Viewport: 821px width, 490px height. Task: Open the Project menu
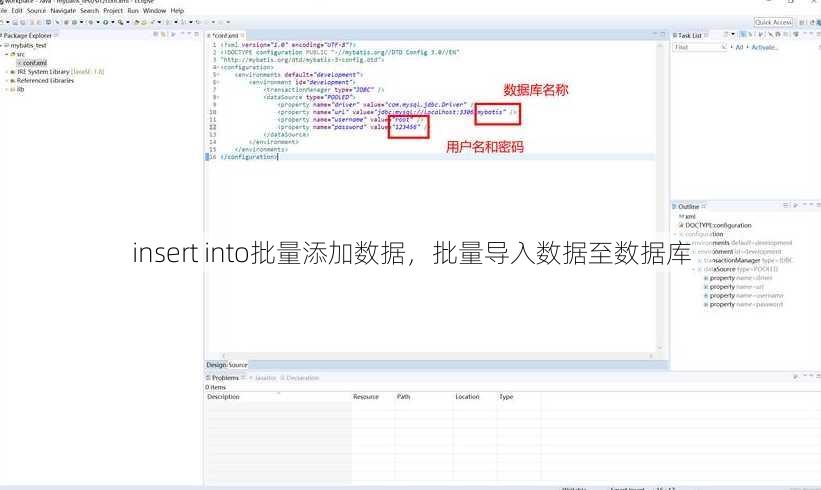pos(113,10)
